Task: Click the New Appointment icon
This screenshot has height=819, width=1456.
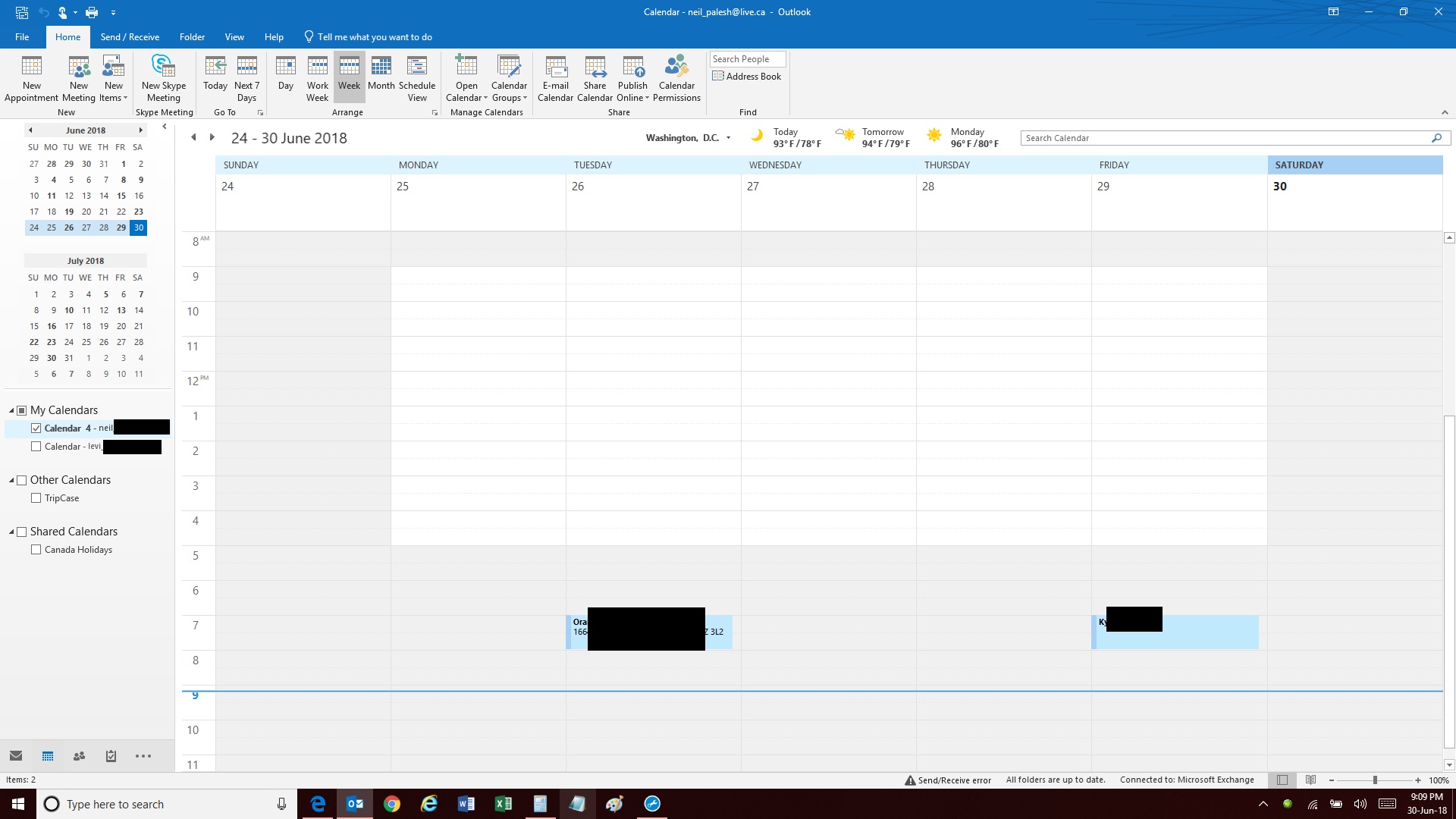Action: click(31, 78)
